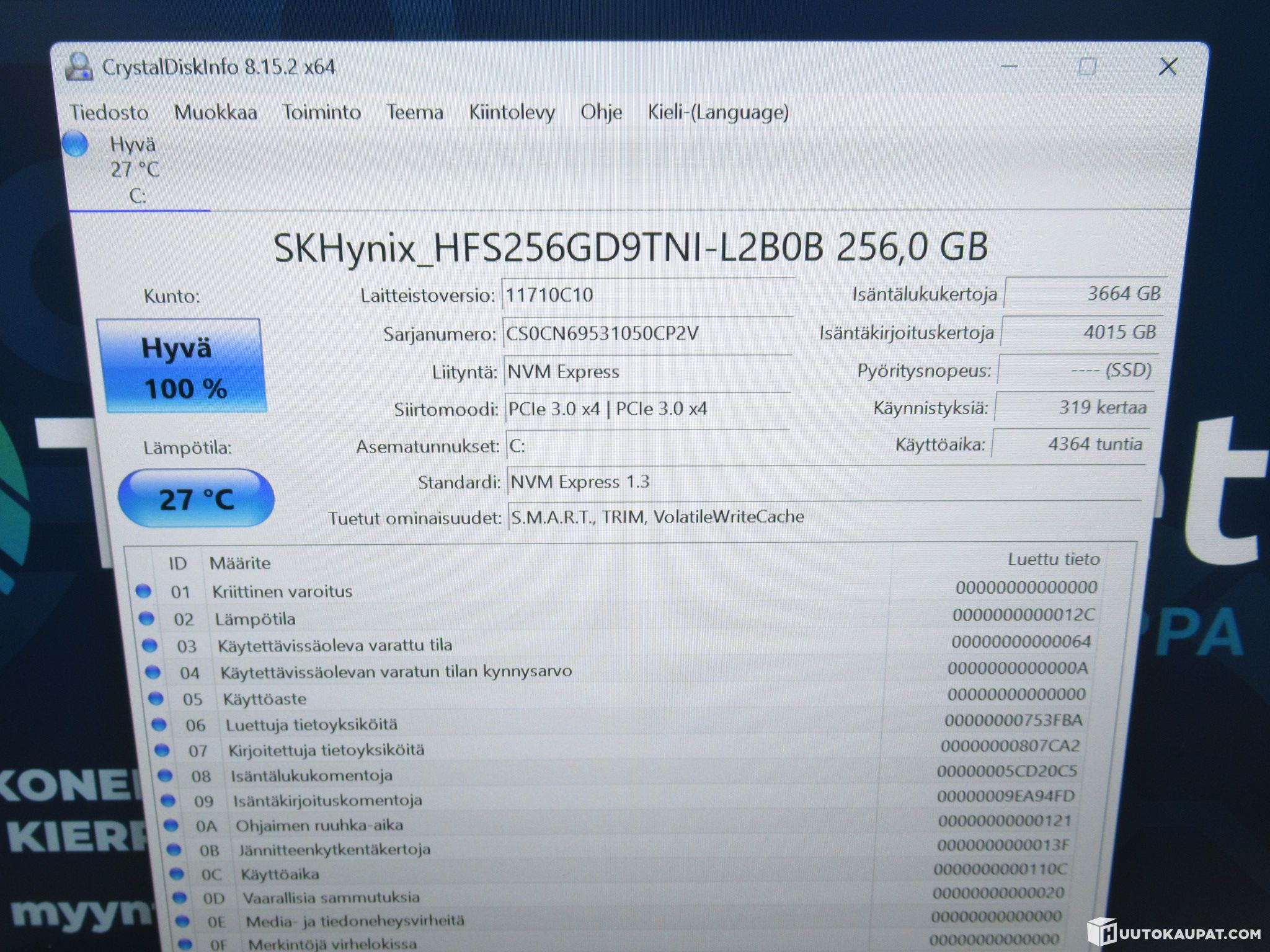Click status dot of Kriittinen varoitus row
The height and width of the screenshot is (952, 1270).
click(143, 591)
